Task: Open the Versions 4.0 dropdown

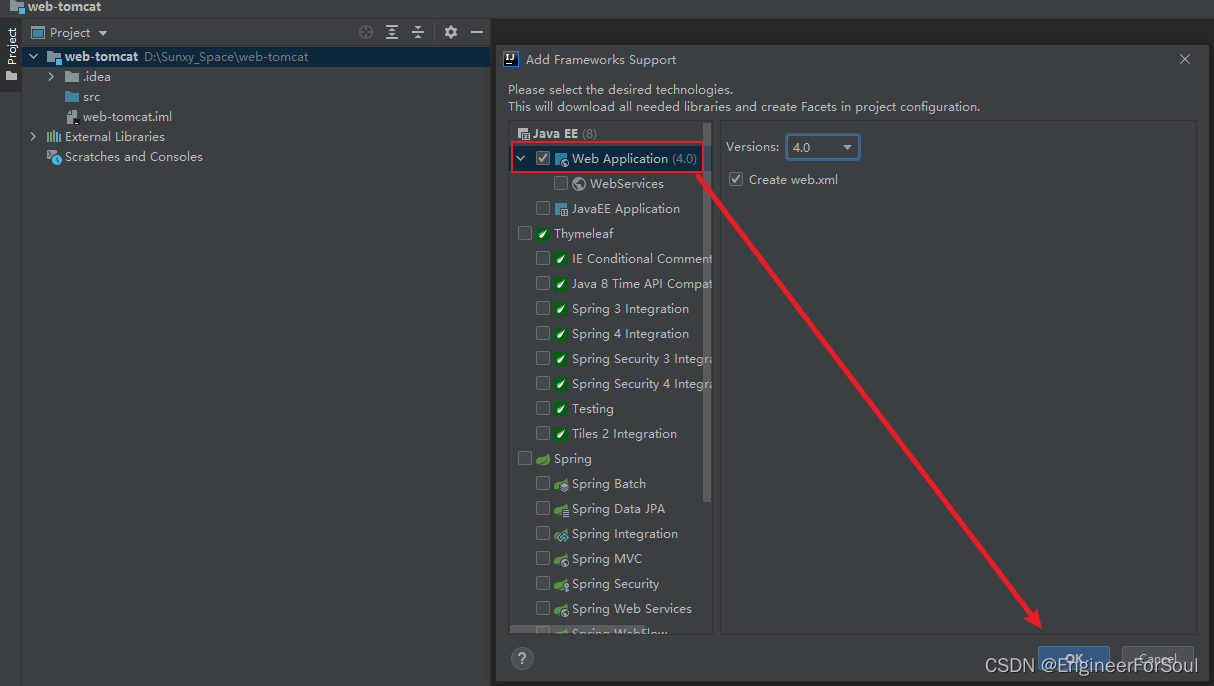Action: tap(823, 147)
